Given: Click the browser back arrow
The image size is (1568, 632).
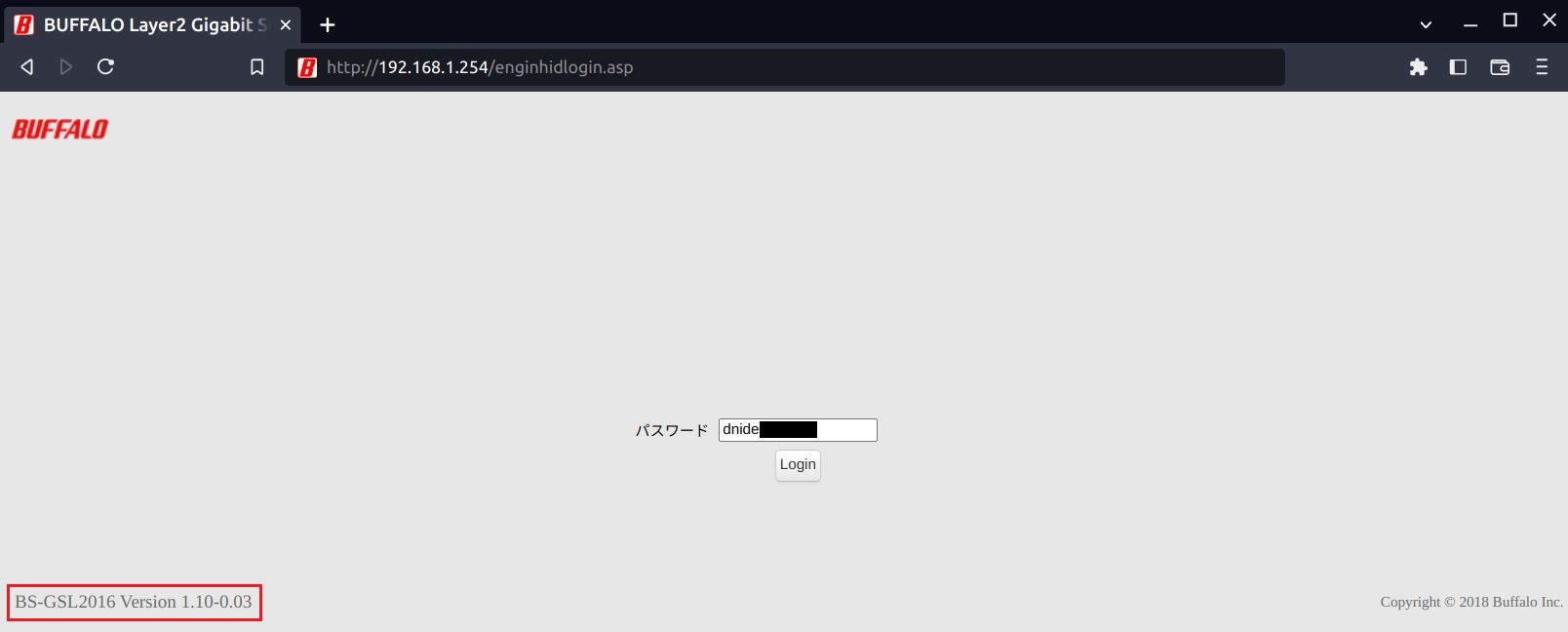Looking at the screenshot, I should pos(27,67).
